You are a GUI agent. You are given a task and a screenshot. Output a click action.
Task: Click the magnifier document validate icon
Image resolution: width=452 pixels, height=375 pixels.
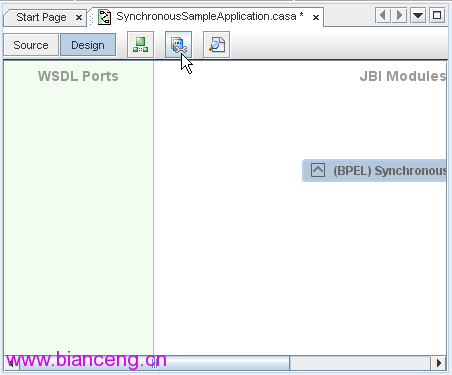[216, 45]
